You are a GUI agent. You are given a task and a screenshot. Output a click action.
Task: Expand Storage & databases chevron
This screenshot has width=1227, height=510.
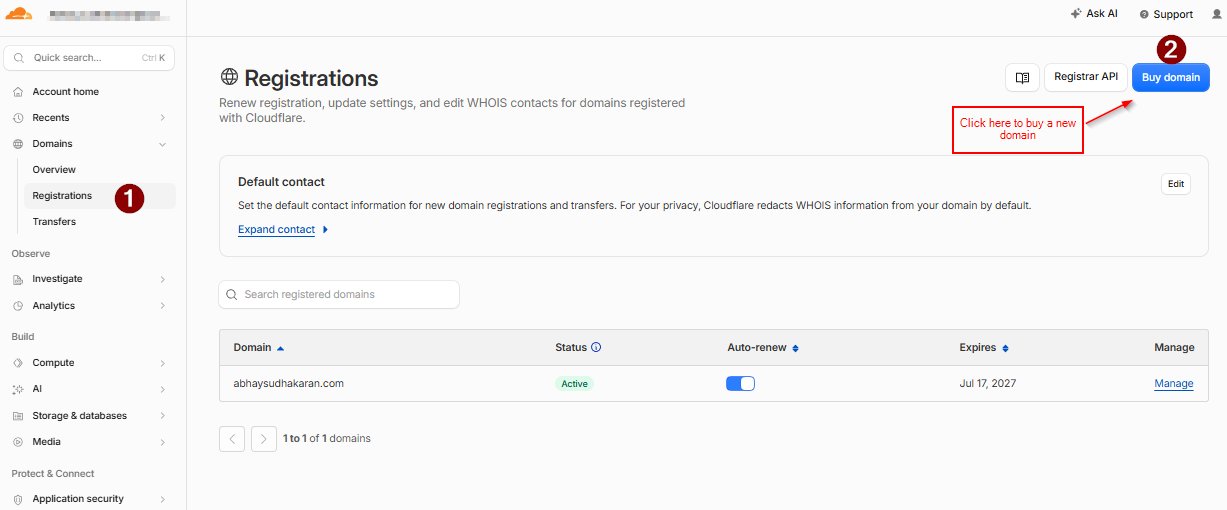click(x=162, y=416)
